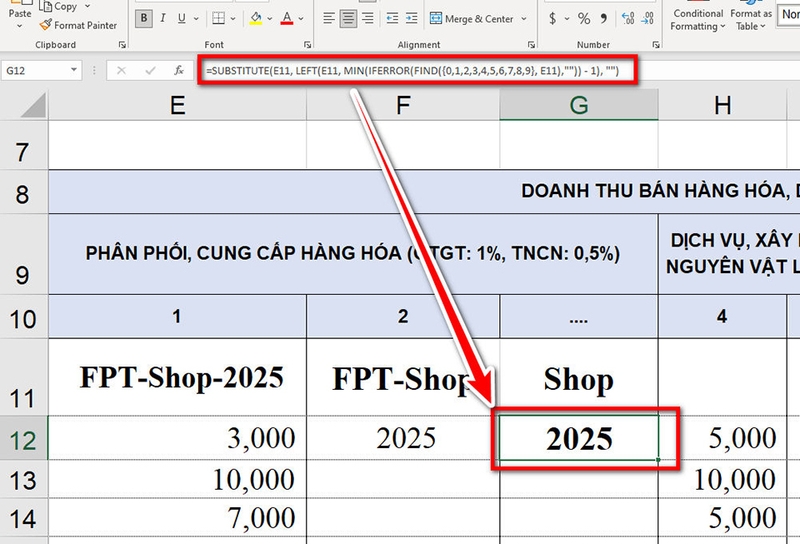
Task: Select row 13 header
Action: coord(23,479)
